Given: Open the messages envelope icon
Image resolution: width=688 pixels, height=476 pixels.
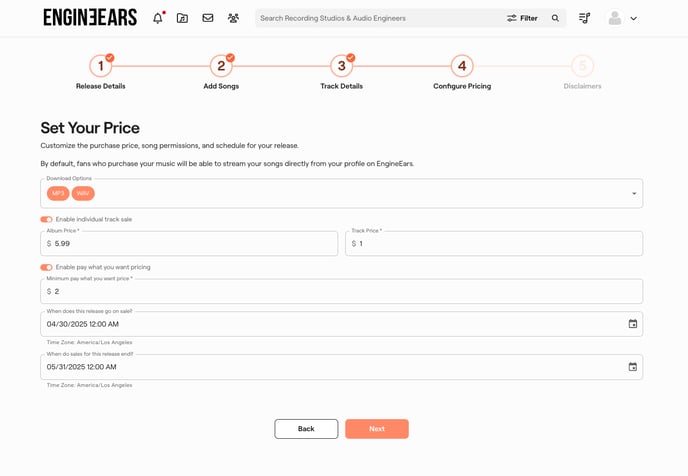Looking at the screenshot, I should [x=208, y=18].
